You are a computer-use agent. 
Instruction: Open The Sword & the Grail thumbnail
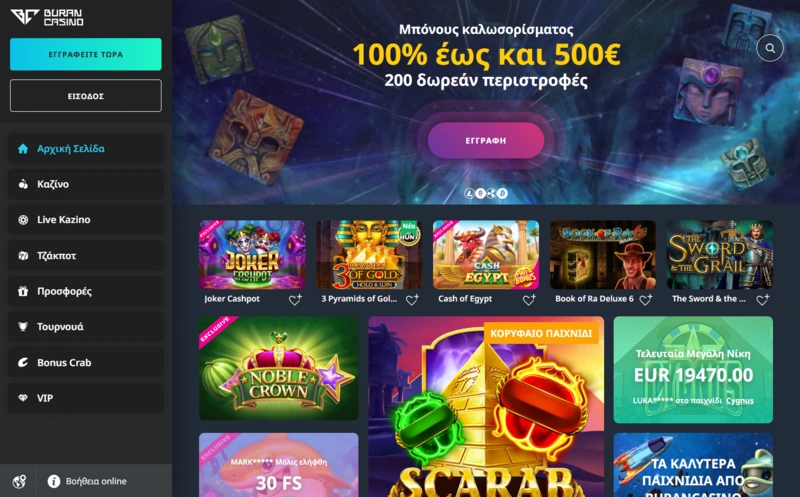click(719, 255)
